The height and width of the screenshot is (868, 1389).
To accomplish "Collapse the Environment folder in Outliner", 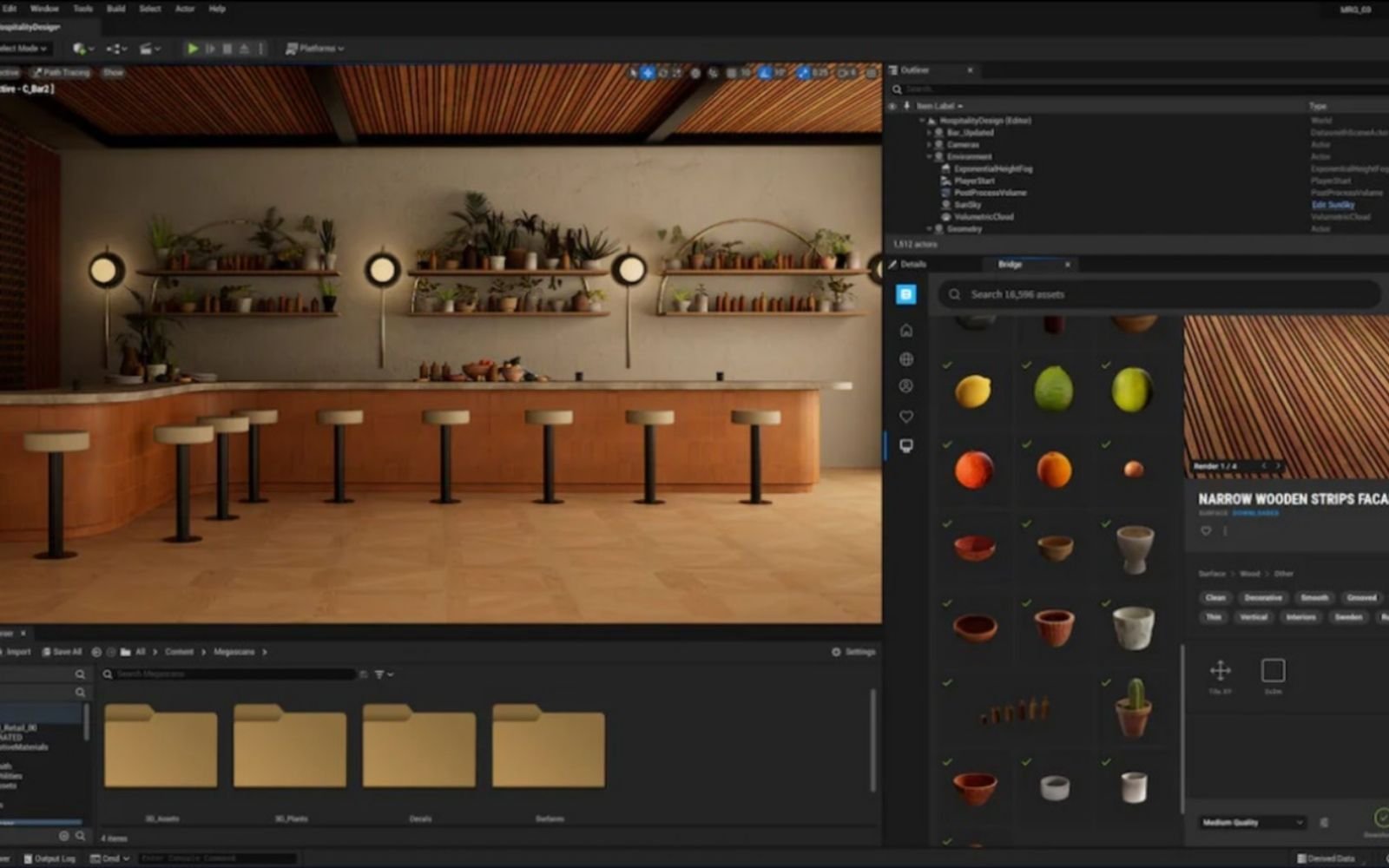I will [x=929, y=157].
